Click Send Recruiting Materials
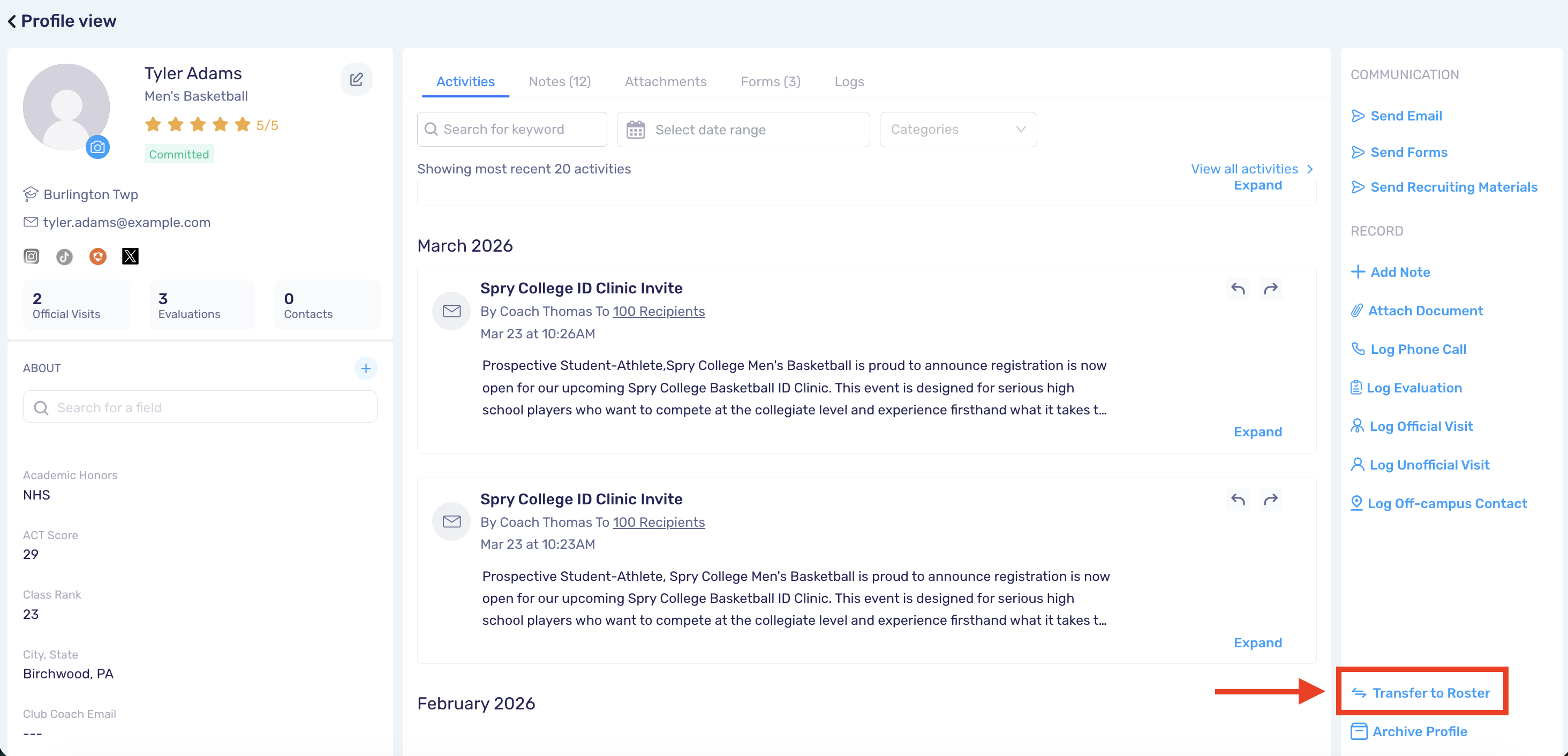Viewport: 1568px width, 756px height. pos(1444,187)
